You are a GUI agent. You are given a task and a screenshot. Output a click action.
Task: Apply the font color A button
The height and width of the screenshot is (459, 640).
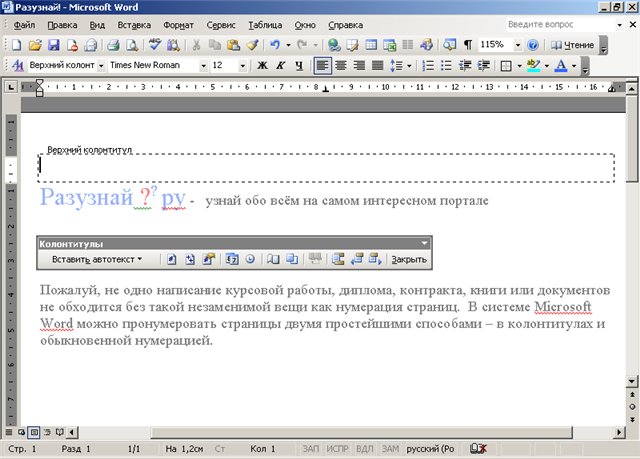coord(561,65)
